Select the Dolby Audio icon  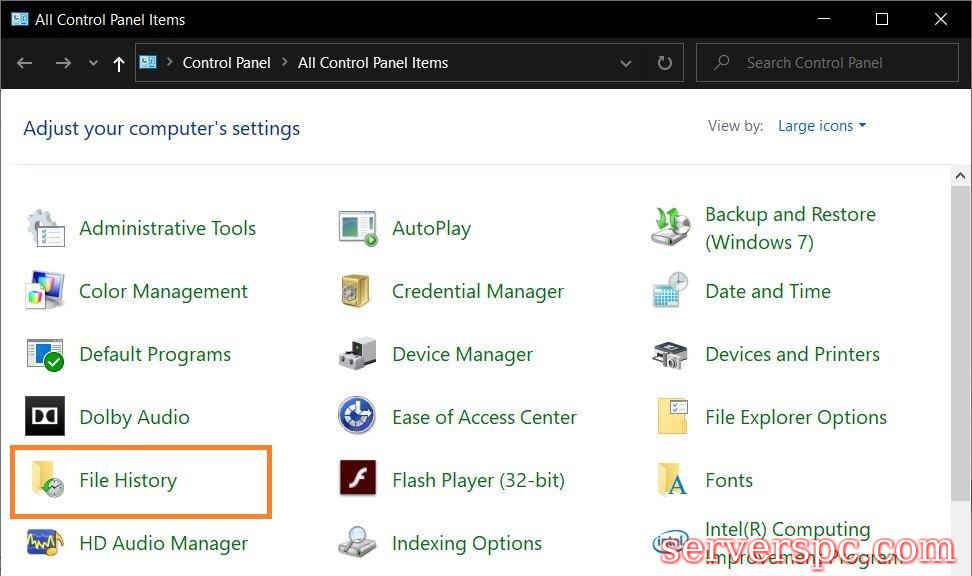tap(45, 418)
